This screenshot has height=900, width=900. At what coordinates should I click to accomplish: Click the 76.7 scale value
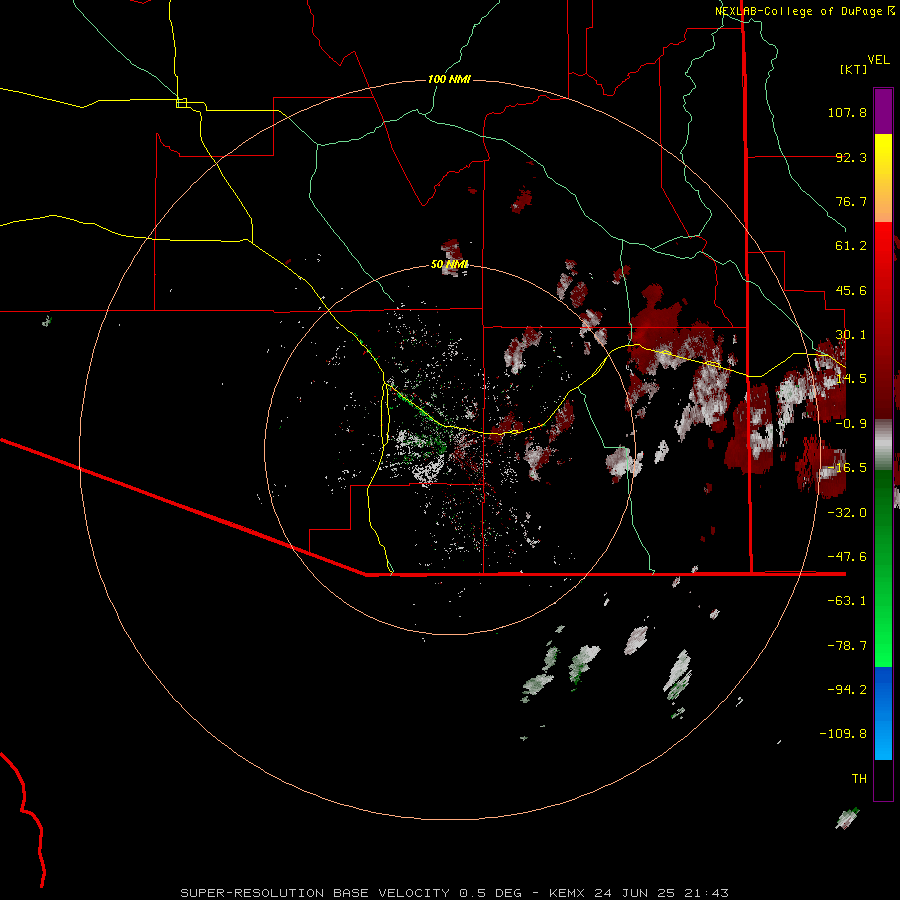(x=851, y=201)
